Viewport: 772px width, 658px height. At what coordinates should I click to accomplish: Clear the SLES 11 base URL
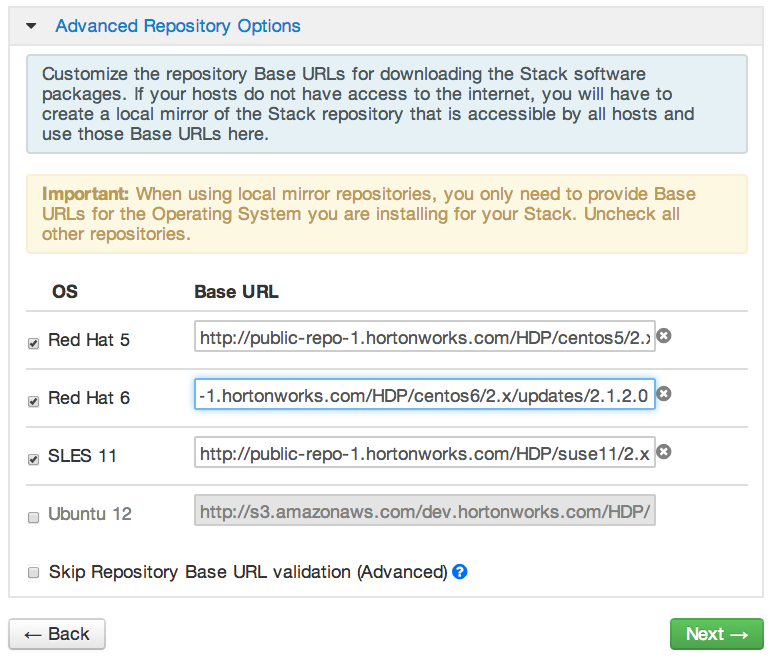pyautogui.click(x=663, y=452)
